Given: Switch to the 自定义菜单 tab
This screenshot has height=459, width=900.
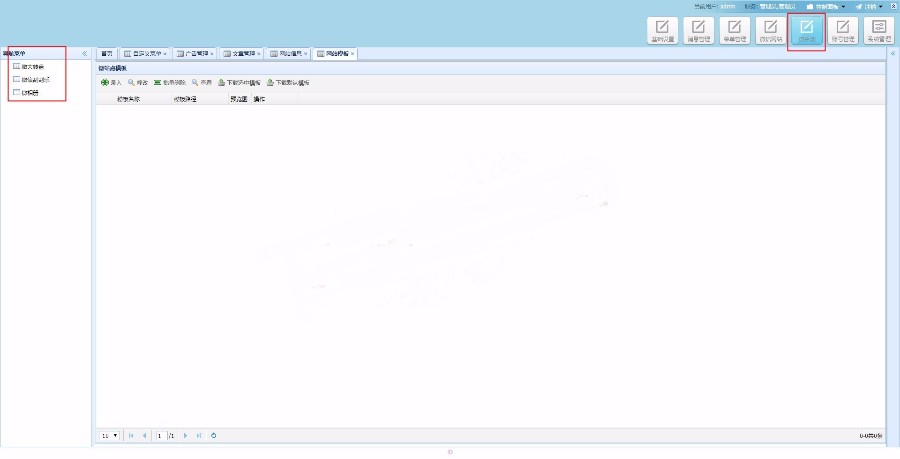Looking at the screenshot, I should pos(146,53).
